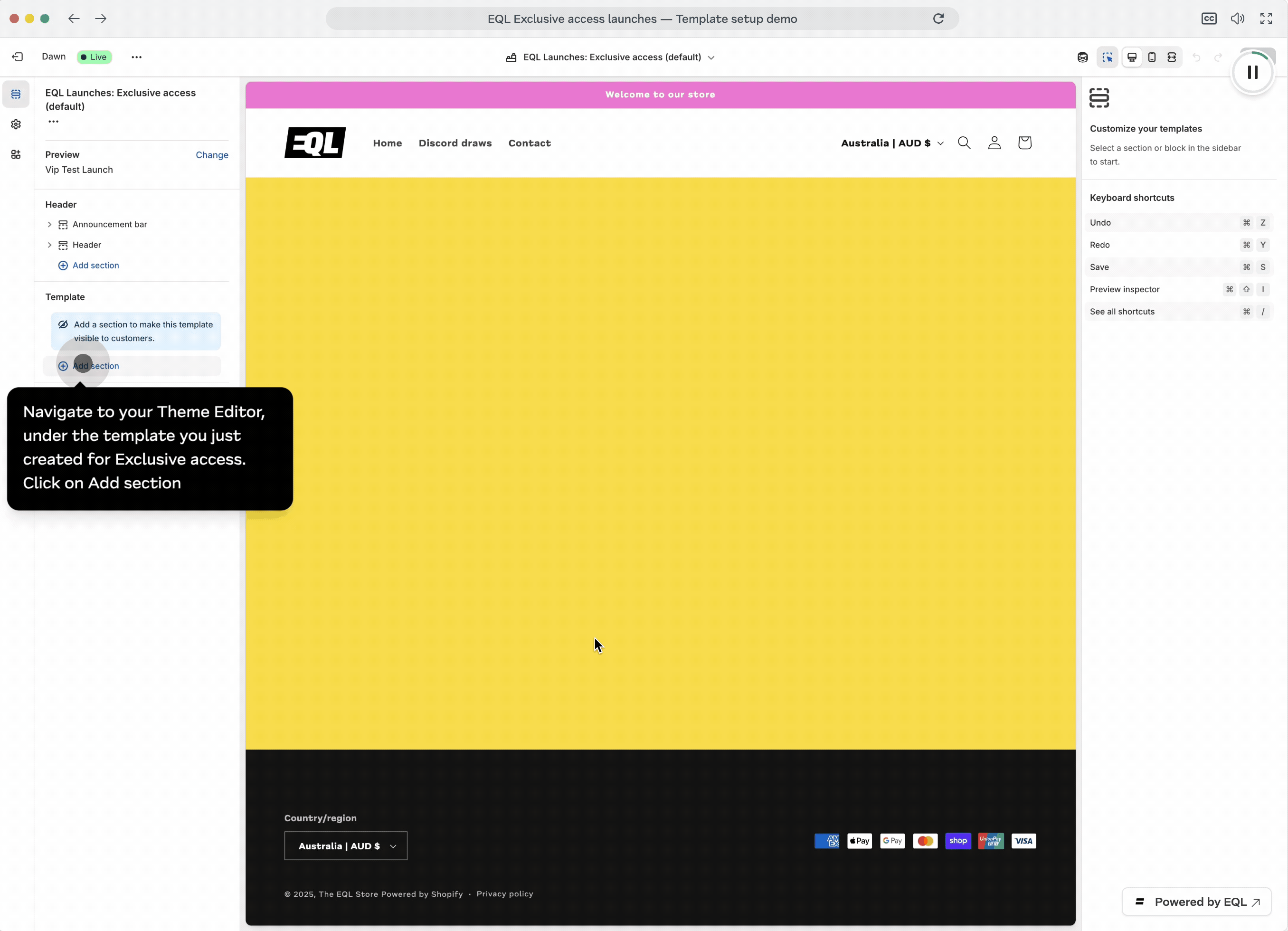This screenshot has width=1288, height=931.
Task: Select the Sections sidebar icon
Action: tap(16, 95)
